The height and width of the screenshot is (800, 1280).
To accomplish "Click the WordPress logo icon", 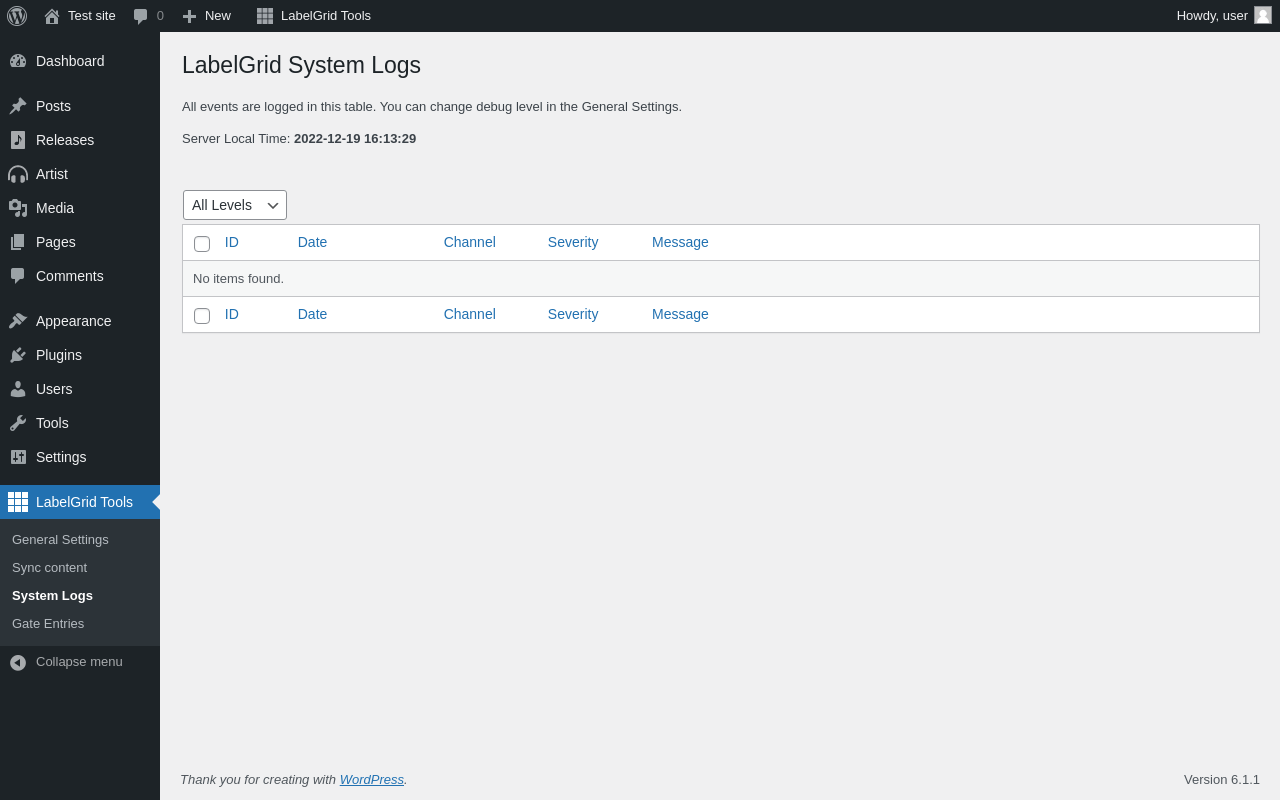I will (17, 16).
